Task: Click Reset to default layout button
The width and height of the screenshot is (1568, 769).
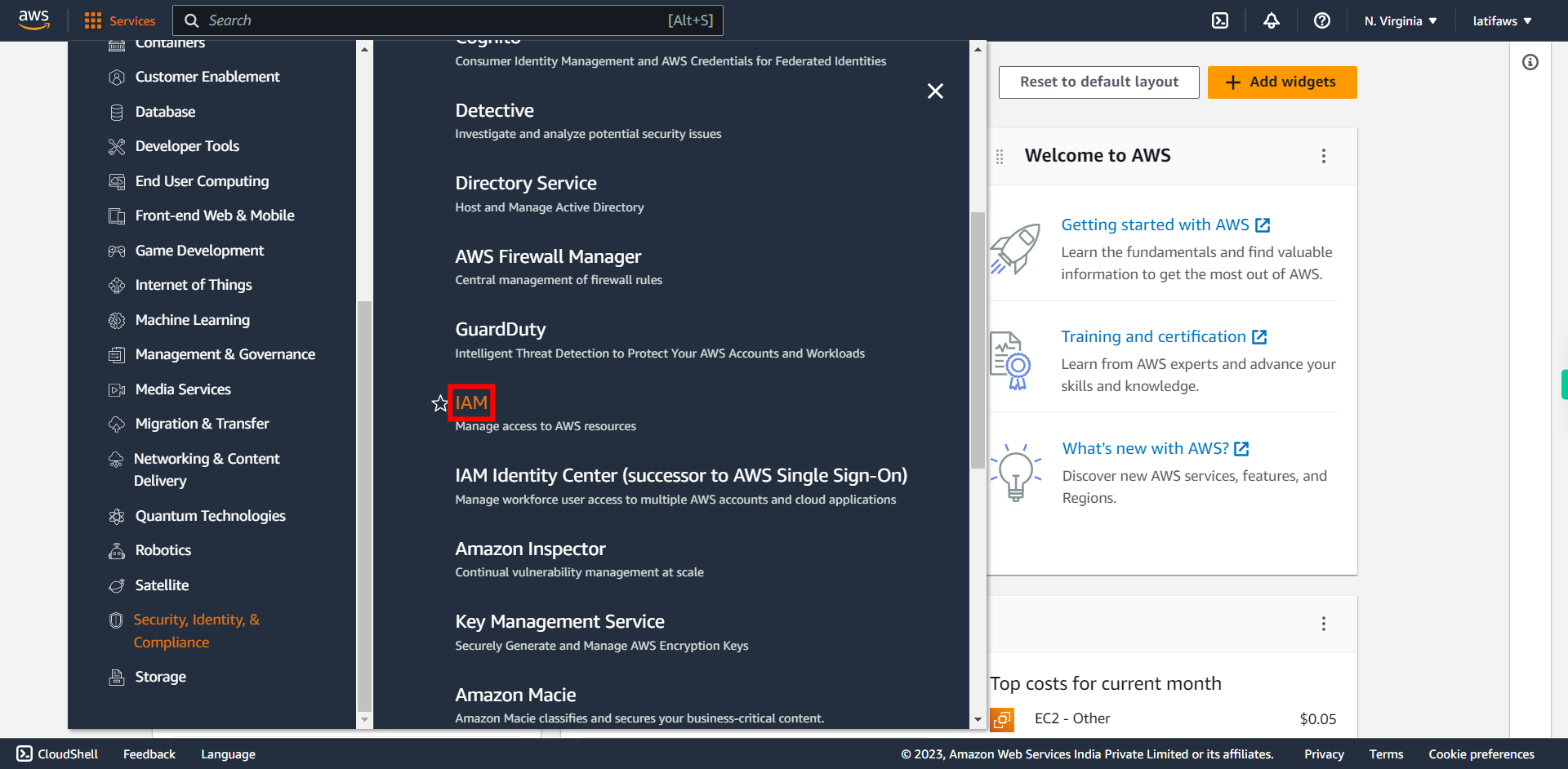Action: [x=1099, y=82]
